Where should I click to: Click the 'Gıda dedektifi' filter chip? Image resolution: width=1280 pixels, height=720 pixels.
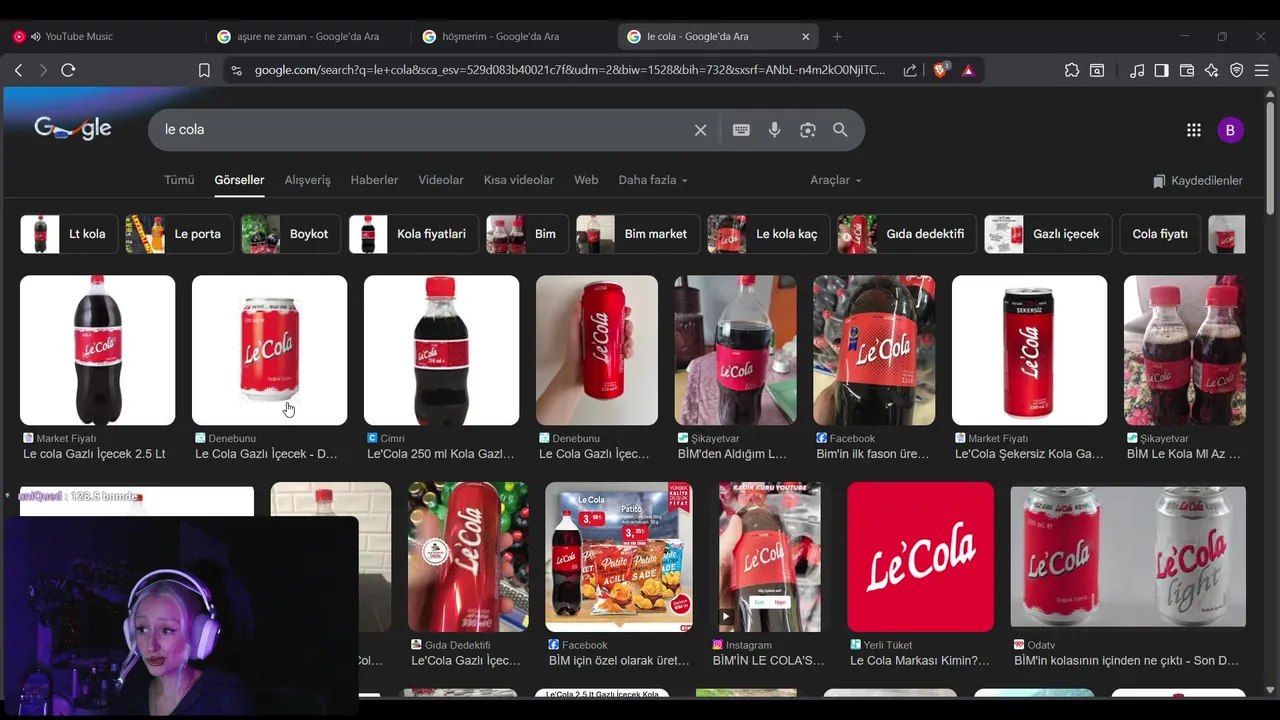[908, 234]
